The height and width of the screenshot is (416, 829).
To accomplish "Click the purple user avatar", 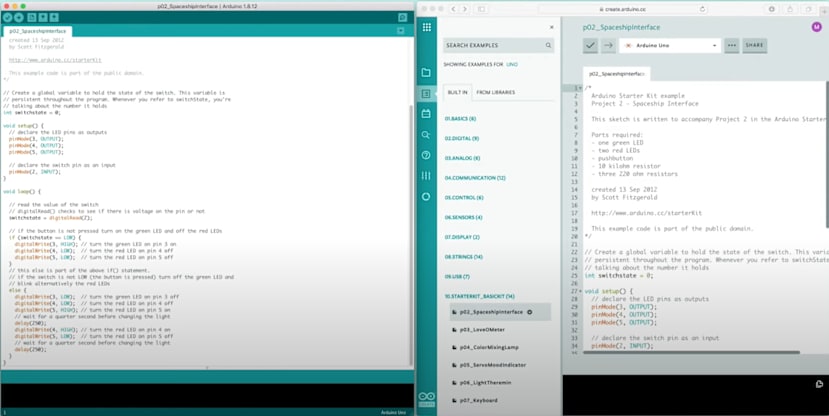I will pyautogui.click(x=816, y=26).
